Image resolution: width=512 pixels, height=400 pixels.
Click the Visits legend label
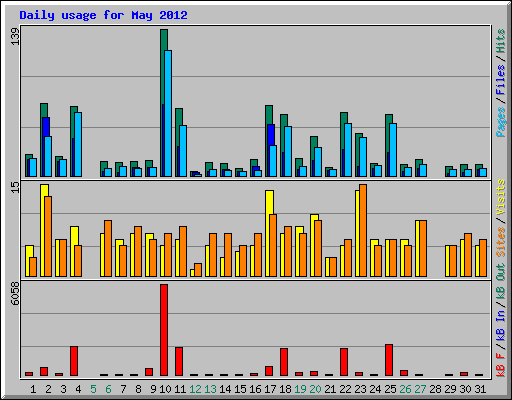click(501, 197)
